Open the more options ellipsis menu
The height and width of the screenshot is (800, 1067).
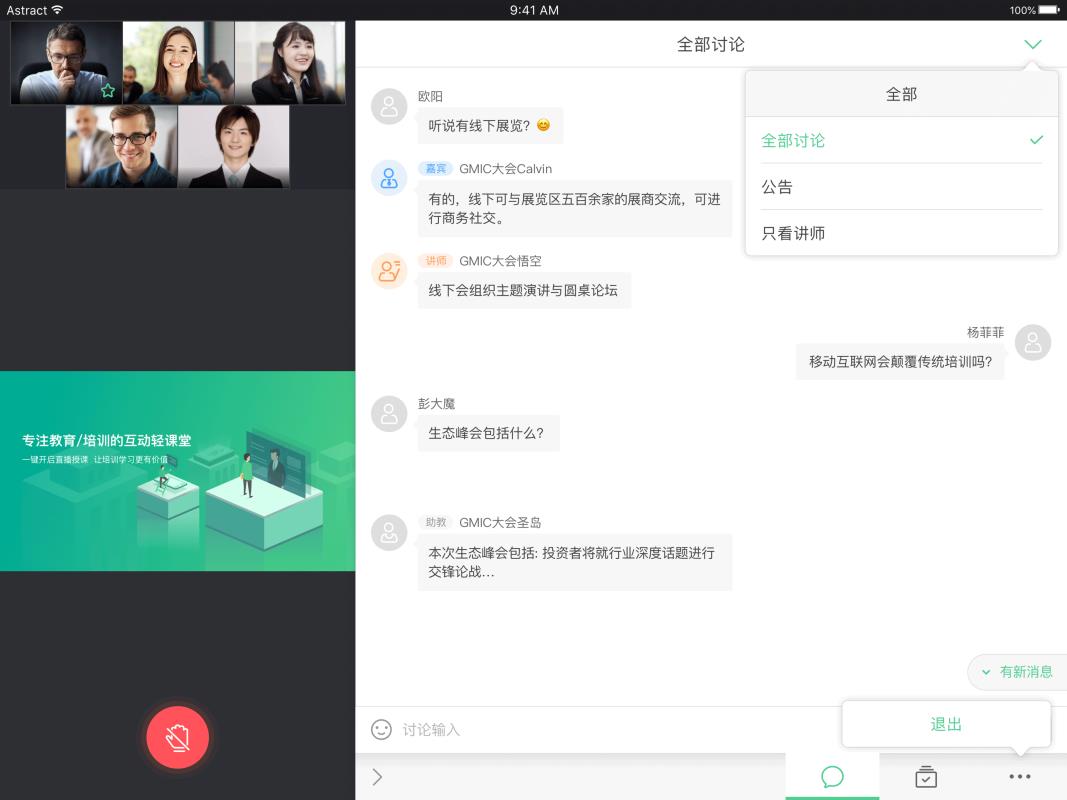1018,776
